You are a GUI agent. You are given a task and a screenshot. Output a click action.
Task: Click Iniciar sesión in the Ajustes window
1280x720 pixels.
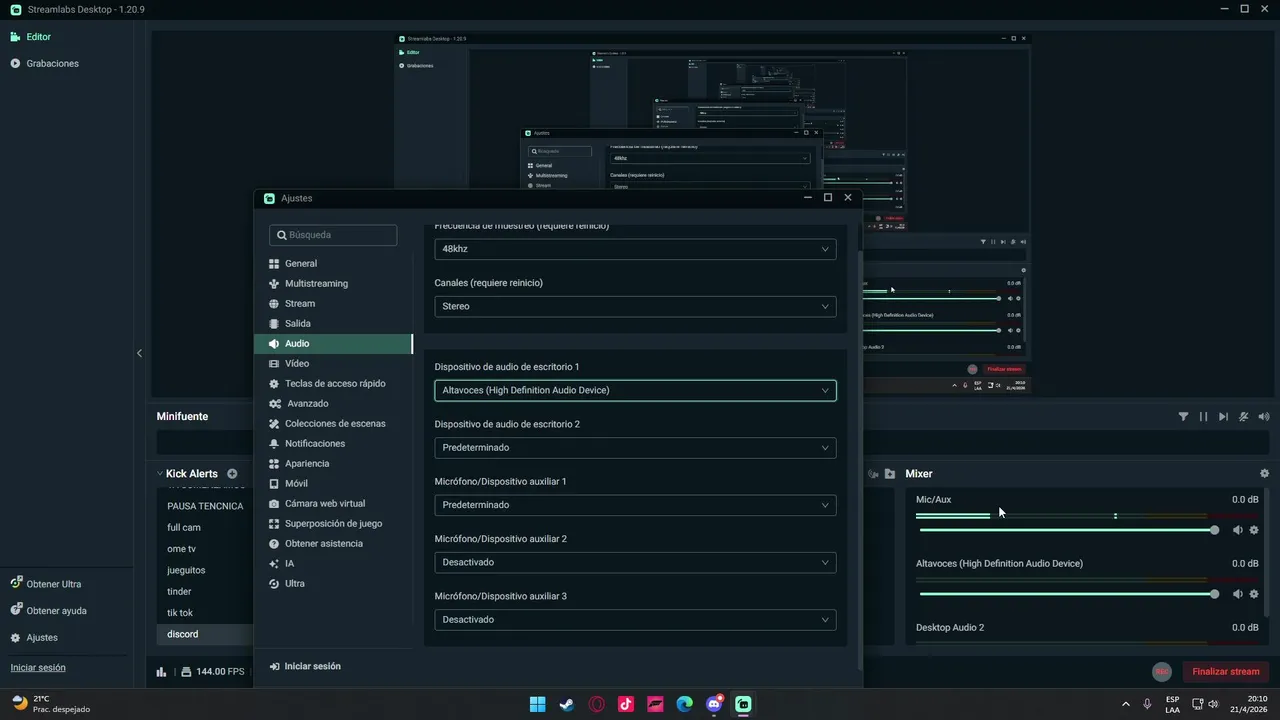pyautogui.click(x=306, y=666)
